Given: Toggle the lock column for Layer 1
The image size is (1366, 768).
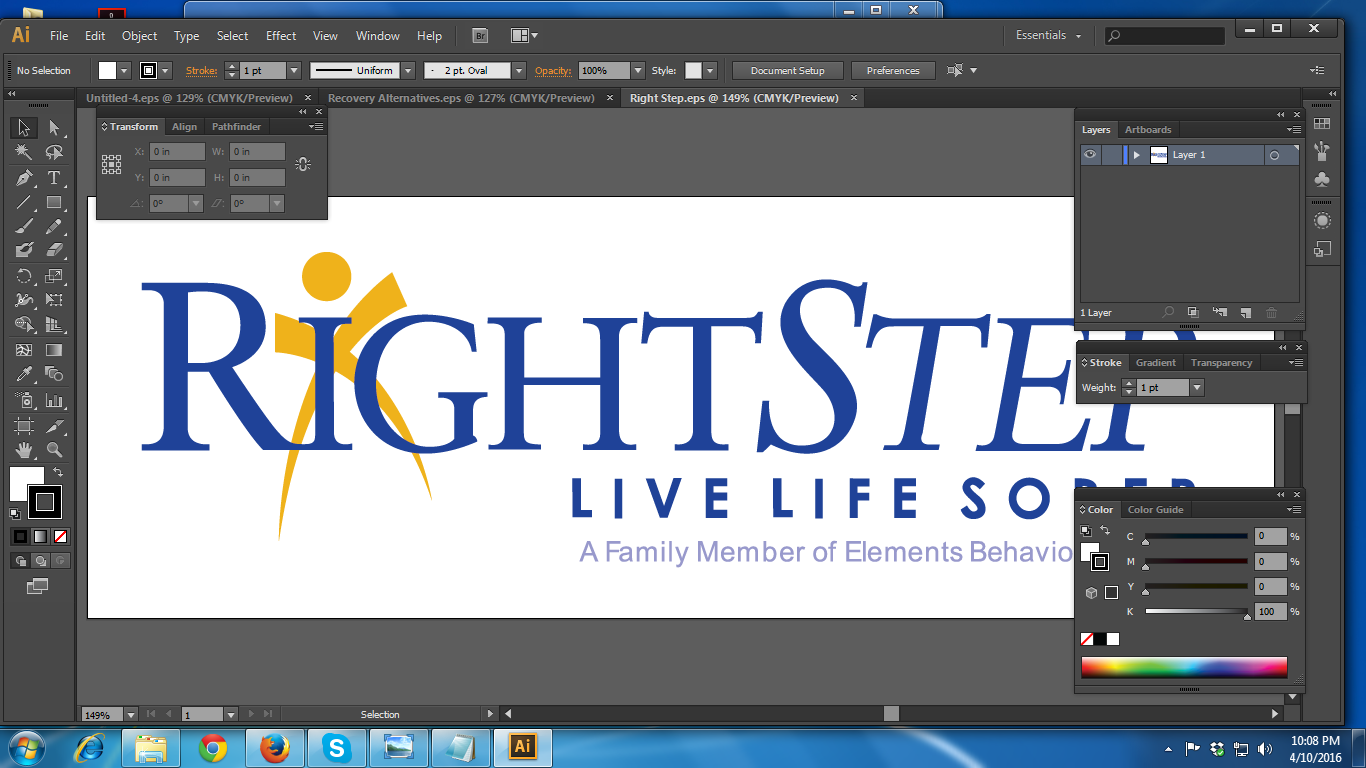Looking at the screenshot, I should 1111,155.
